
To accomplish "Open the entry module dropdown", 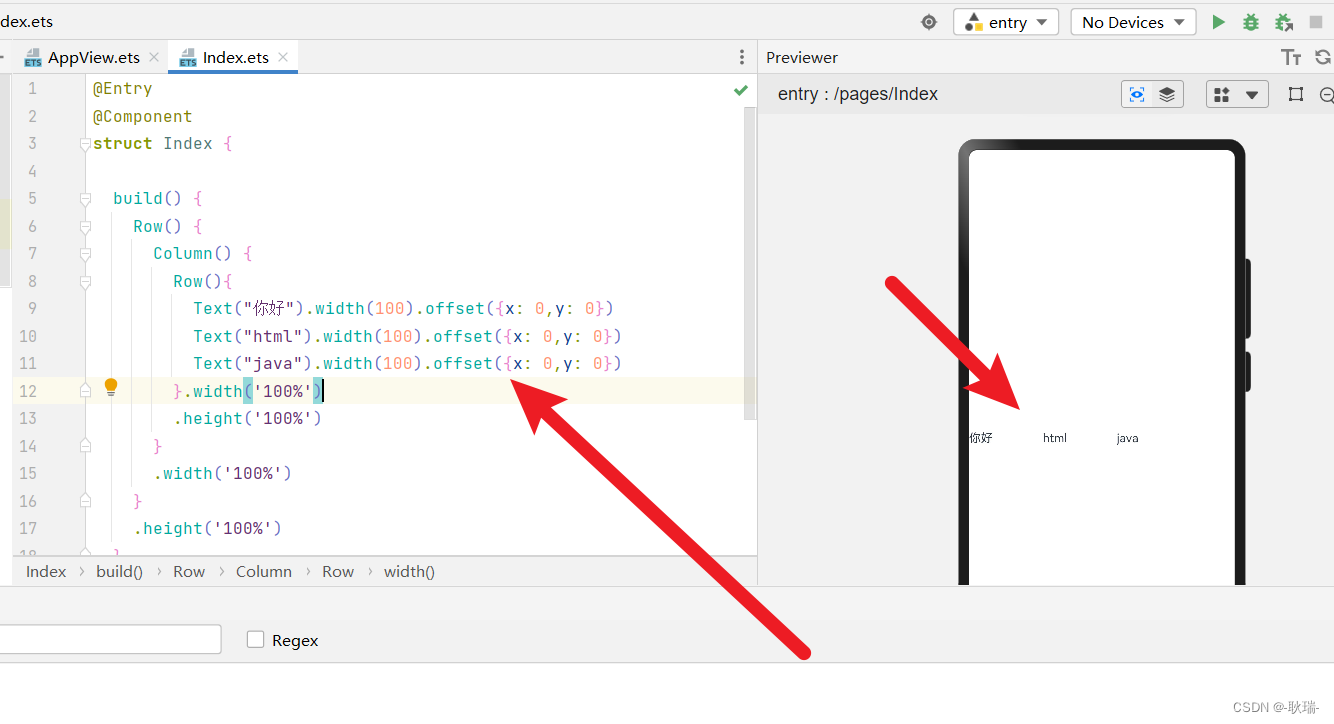I will [1006, 22].
